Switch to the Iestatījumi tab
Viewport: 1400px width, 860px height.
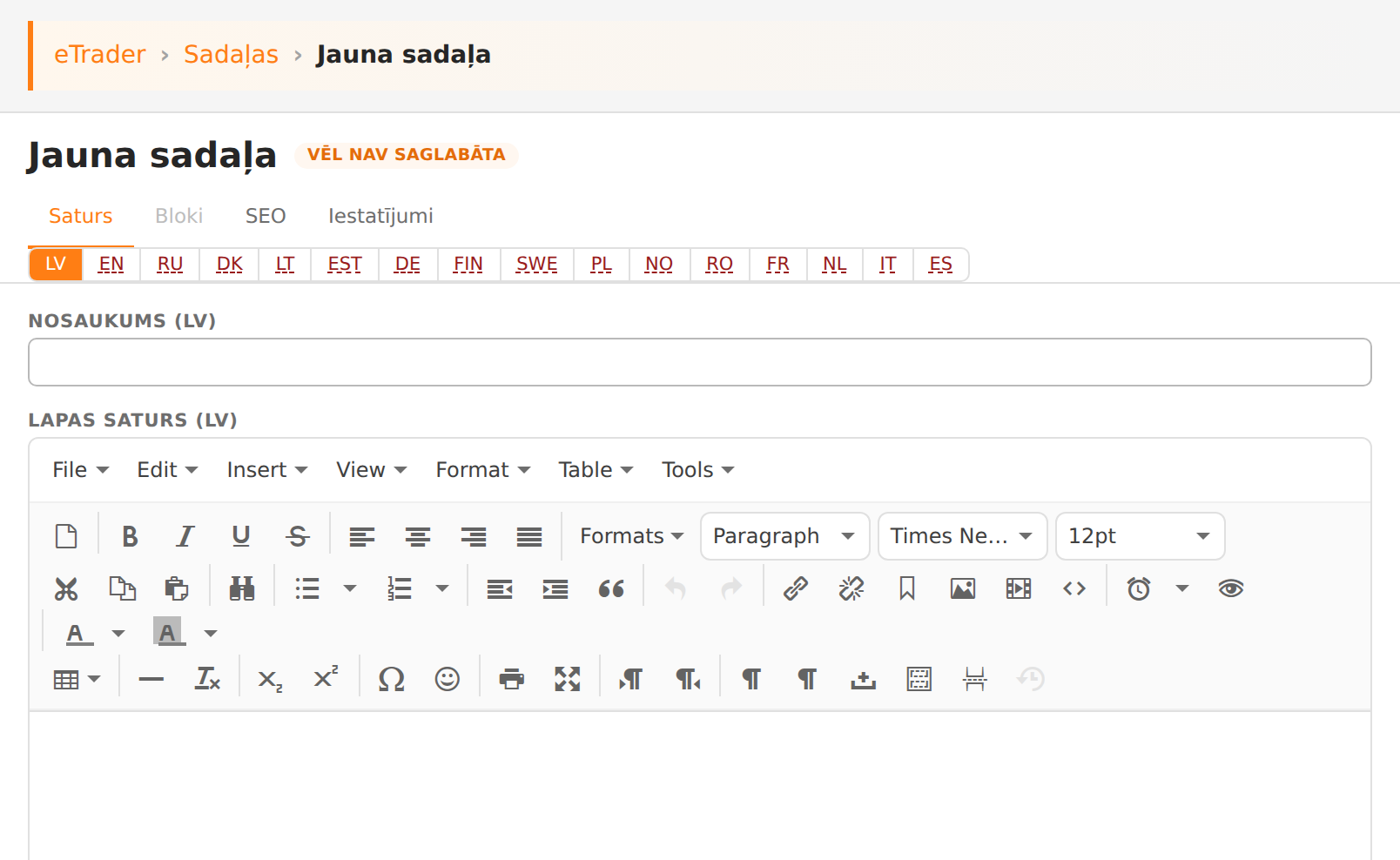[x=380, y=216]
